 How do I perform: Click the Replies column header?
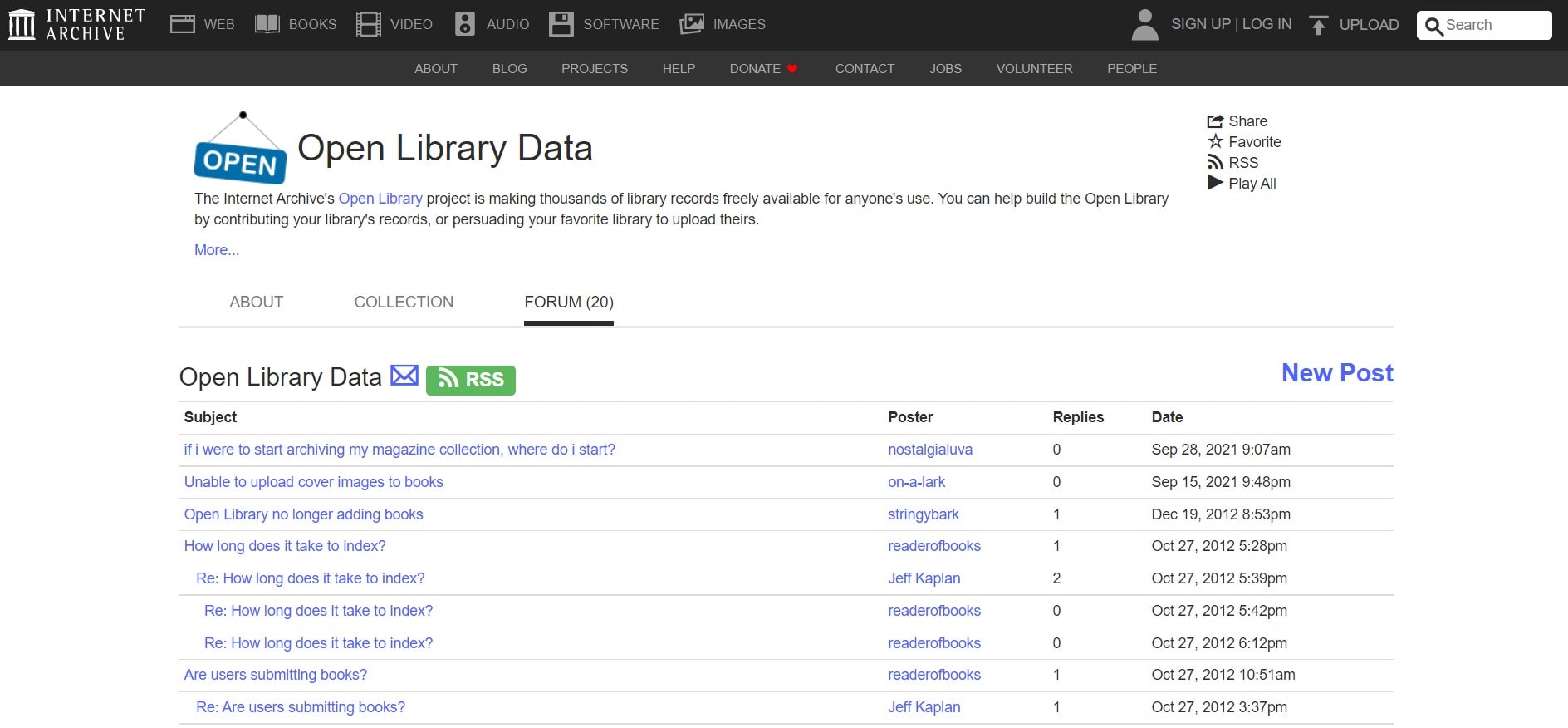pos(1078,417)
